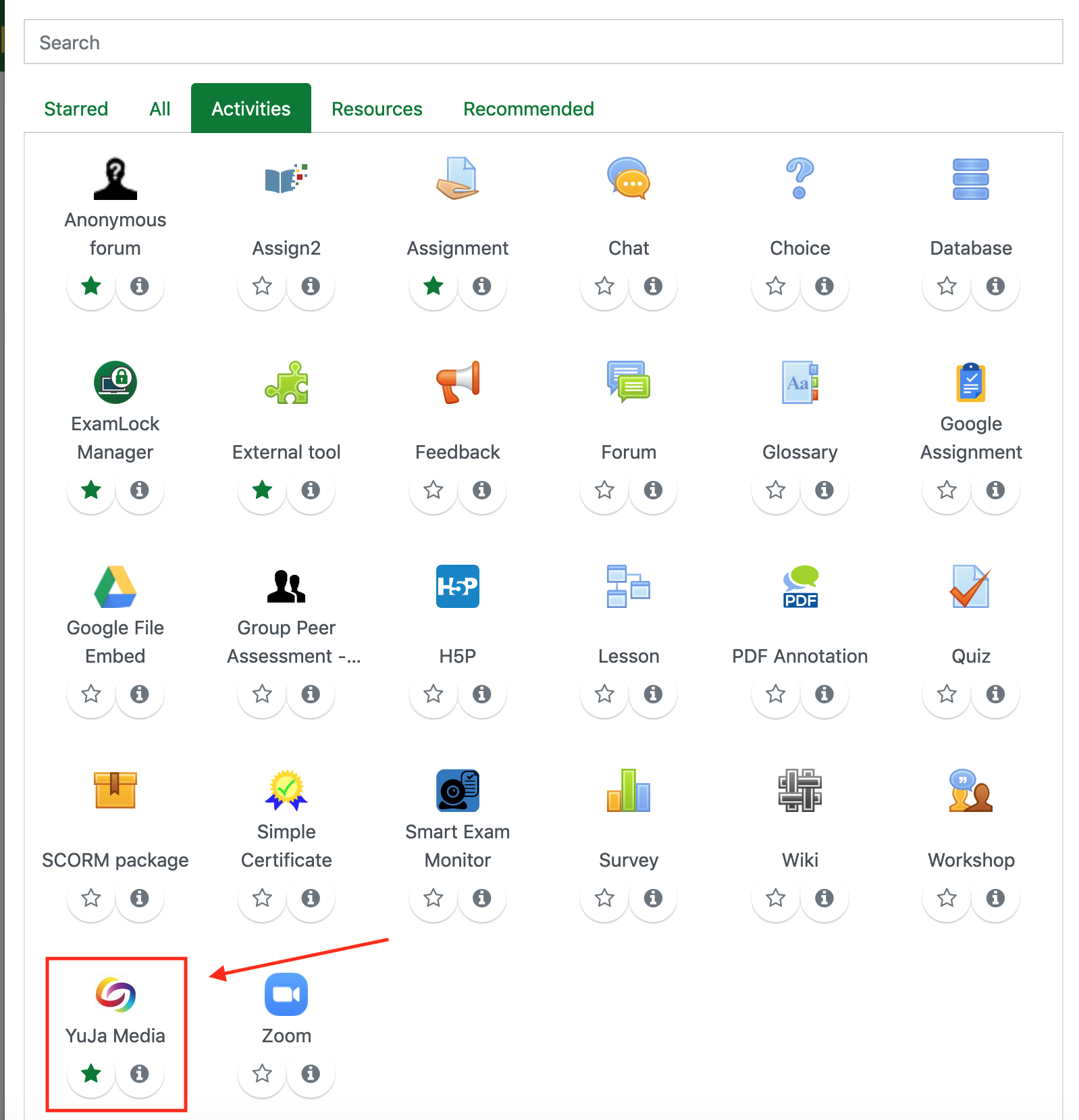
Task: Unstar the Assignment activity
Action: point(433,286)
